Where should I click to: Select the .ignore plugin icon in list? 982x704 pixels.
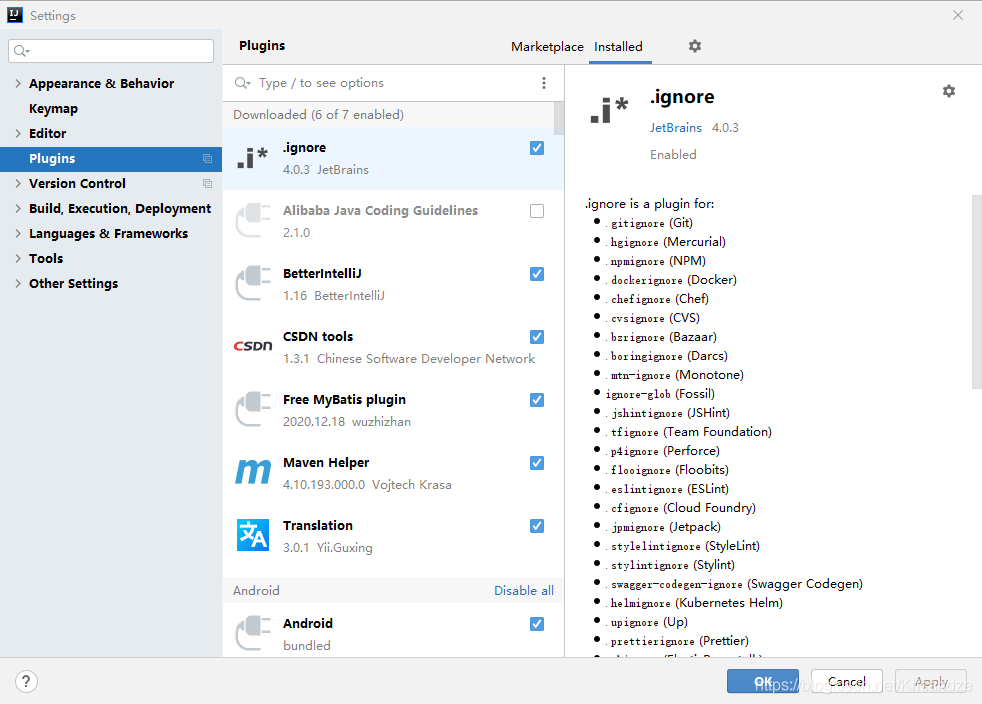click(253, 158)
